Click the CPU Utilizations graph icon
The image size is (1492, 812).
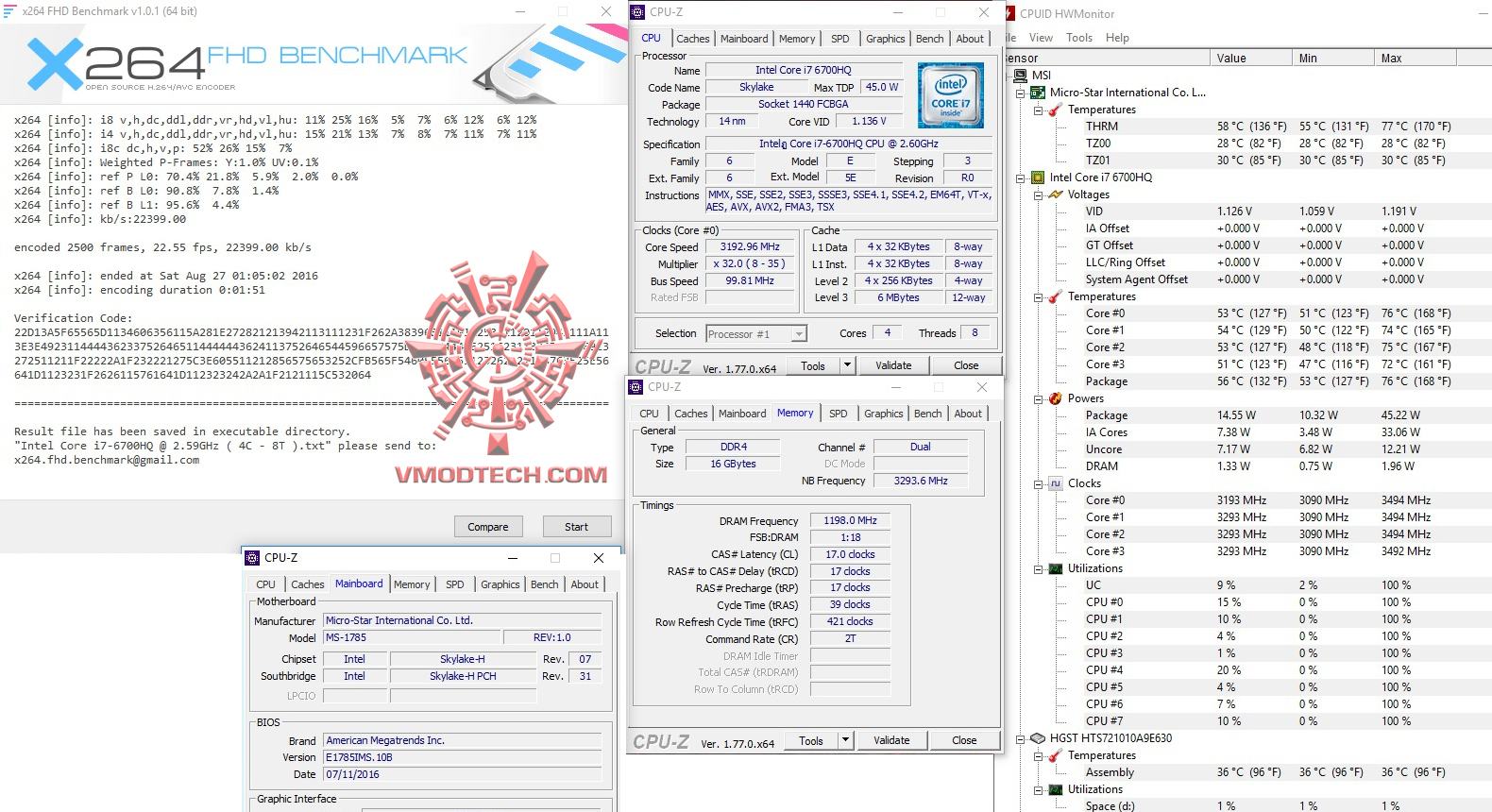1056,568
